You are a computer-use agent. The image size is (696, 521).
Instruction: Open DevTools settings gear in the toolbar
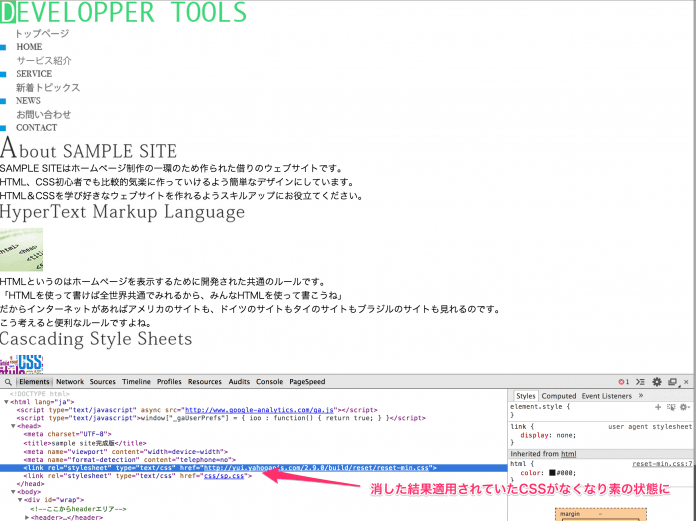[x=657, y=382]
